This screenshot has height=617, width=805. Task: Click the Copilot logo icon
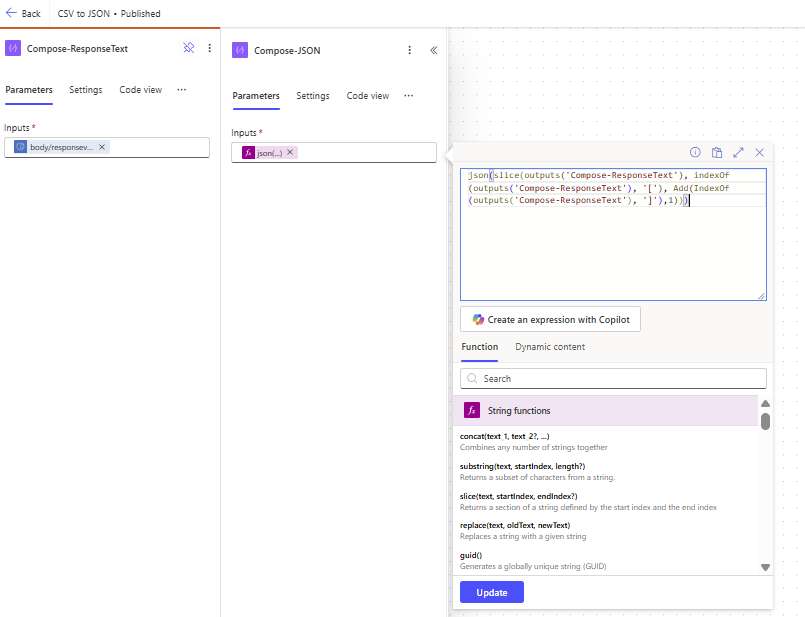click(478, 319)
